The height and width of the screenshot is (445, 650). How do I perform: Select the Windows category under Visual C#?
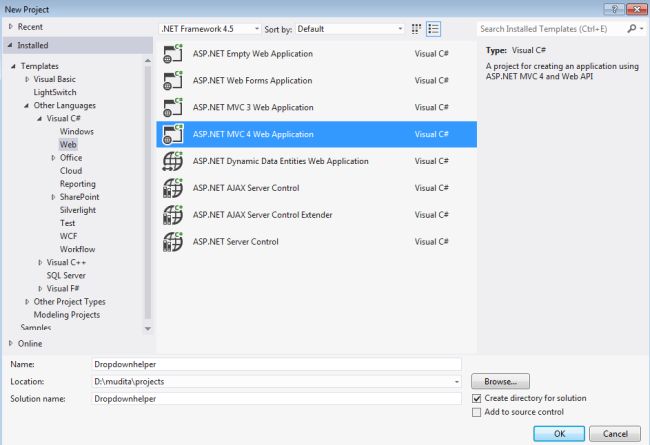tap(77, 131)
